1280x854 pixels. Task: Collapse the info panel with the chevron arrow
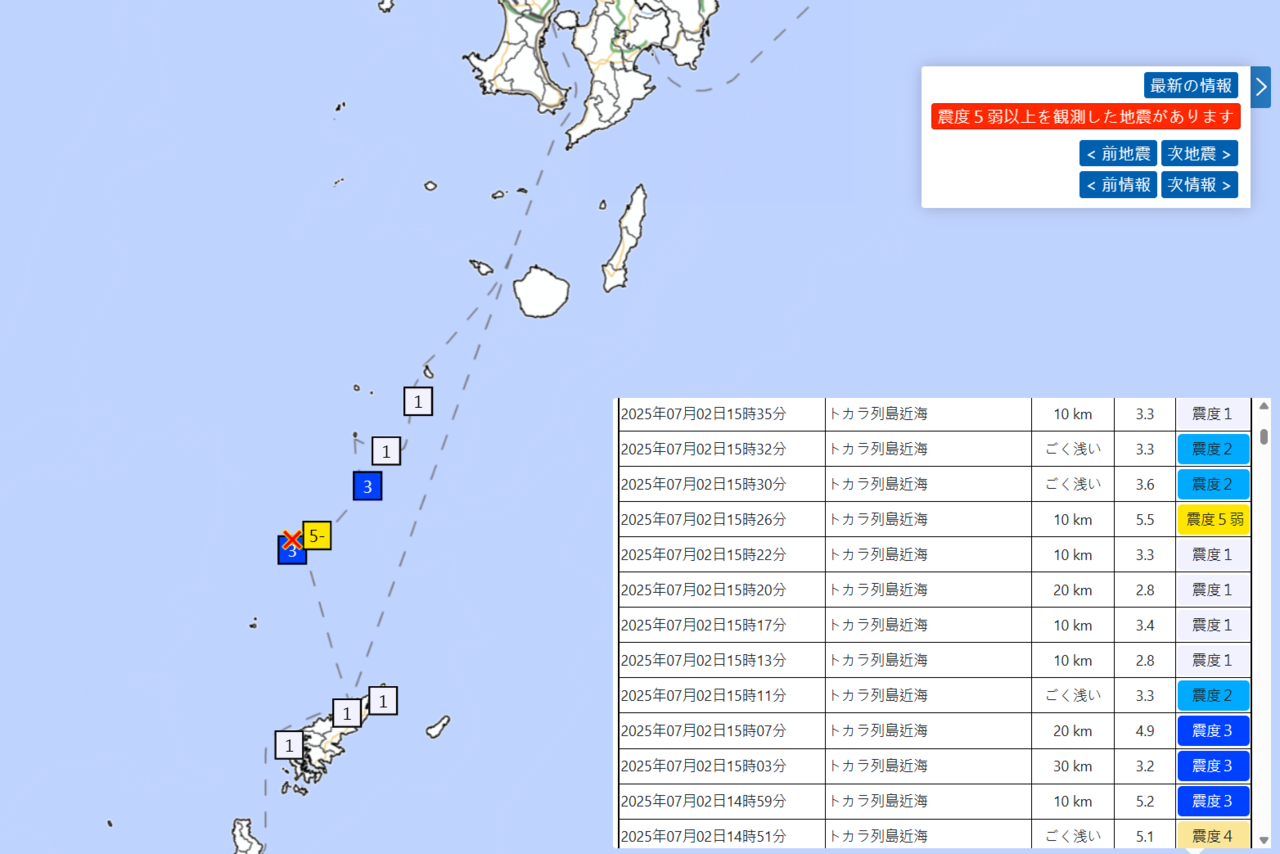point(1261,87)
